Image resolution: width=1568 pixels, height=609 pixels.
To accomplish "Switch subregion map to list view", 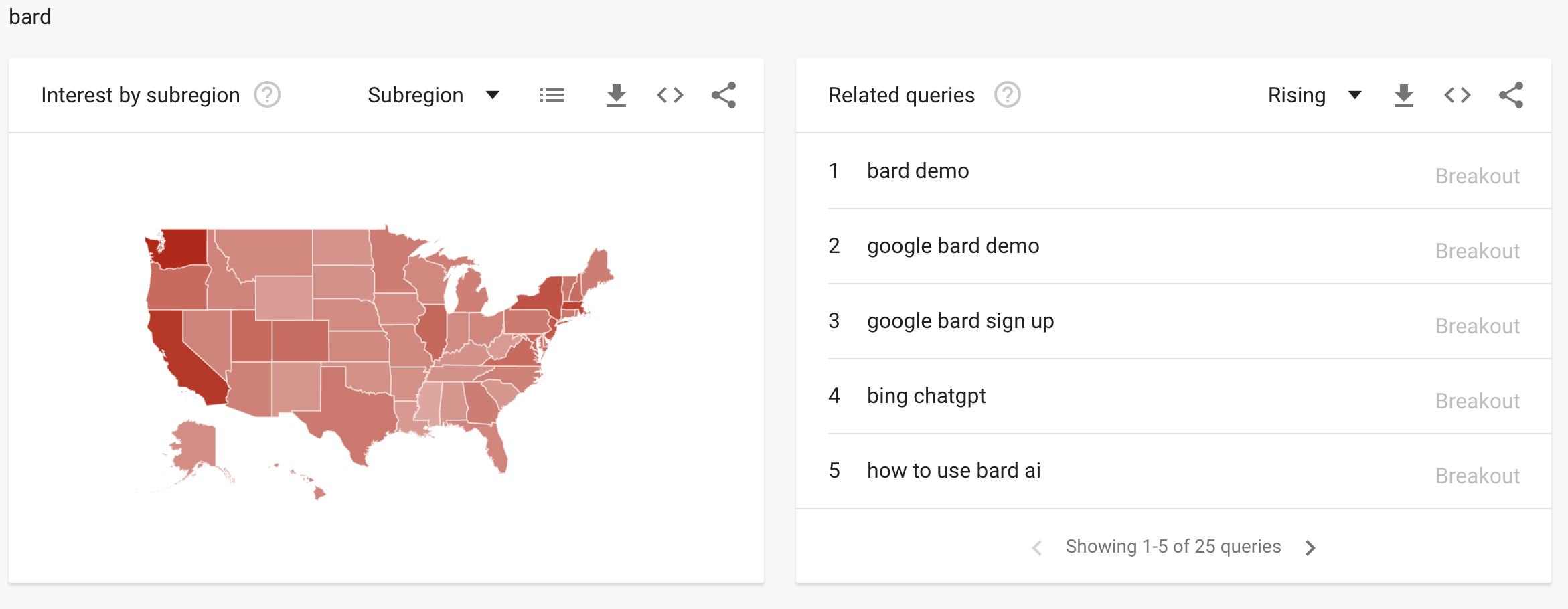I will [552, 96].
